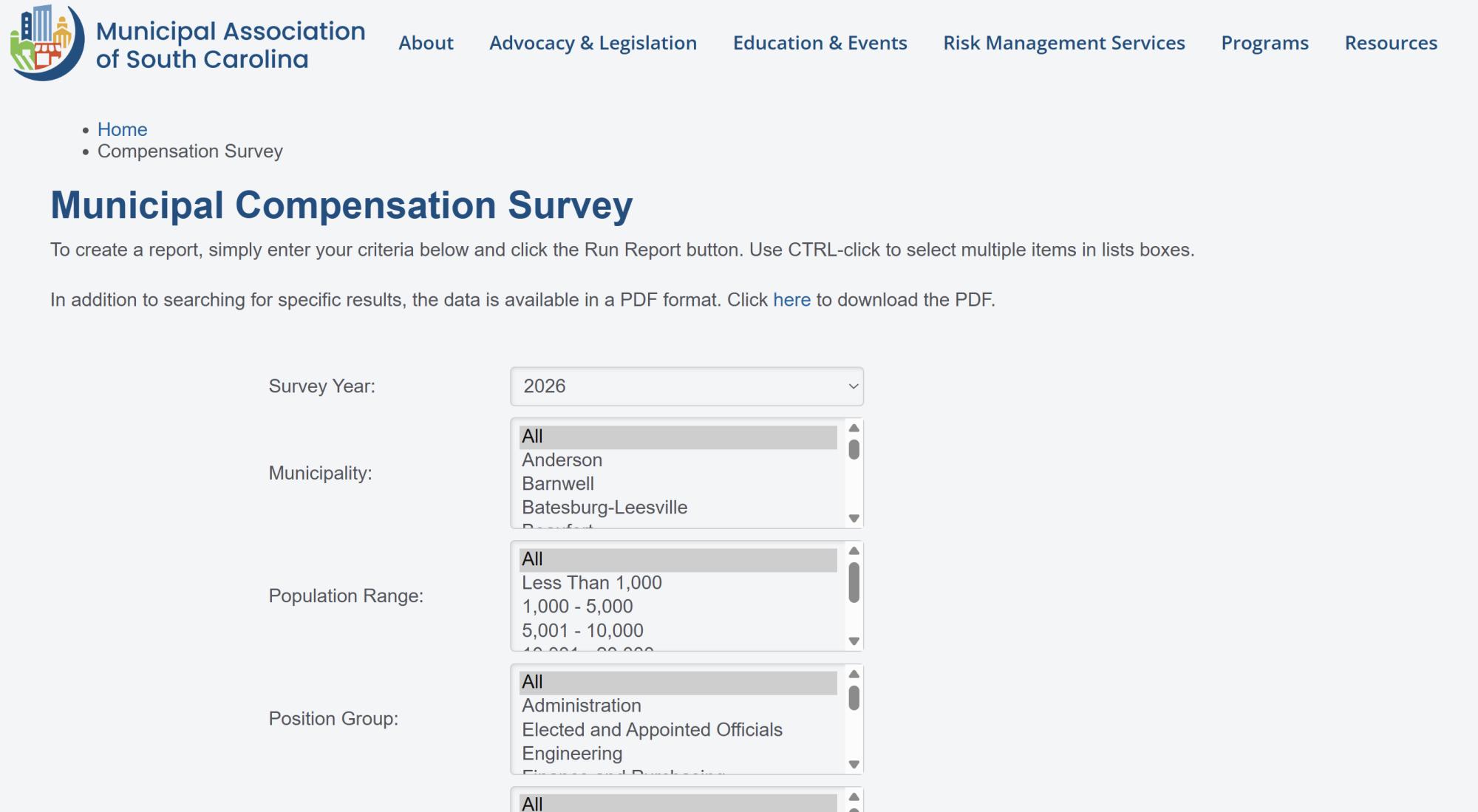
Task: Click Population Range scroll down arrow
Action: [854, 641]
